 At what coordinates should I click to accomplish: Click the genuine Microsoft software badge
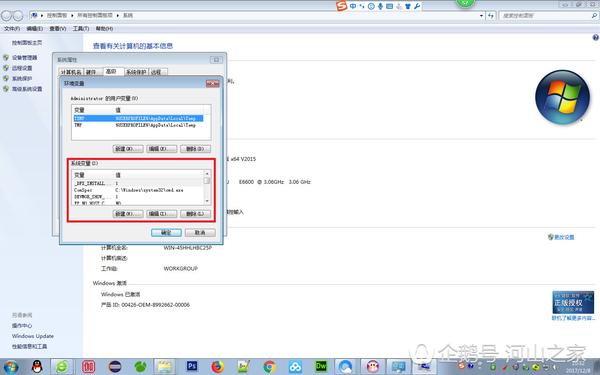[573, 302]
